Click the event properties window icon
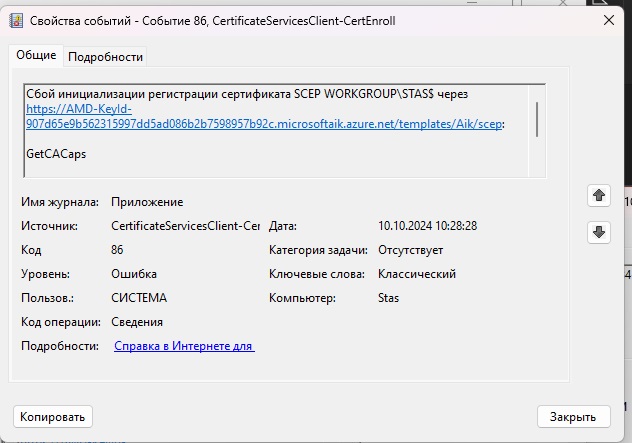632x443 pixels. (x=16, y=21)
